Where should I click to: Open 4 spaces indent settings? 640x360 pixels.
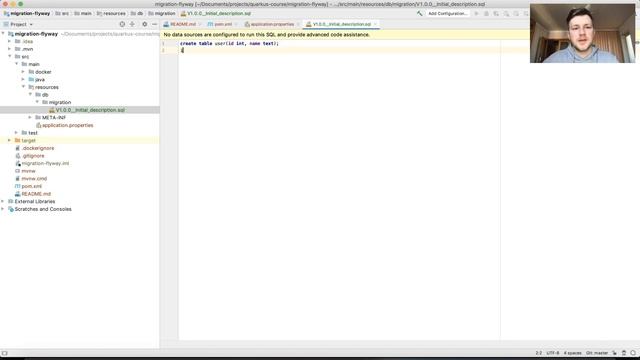(572, 353)
